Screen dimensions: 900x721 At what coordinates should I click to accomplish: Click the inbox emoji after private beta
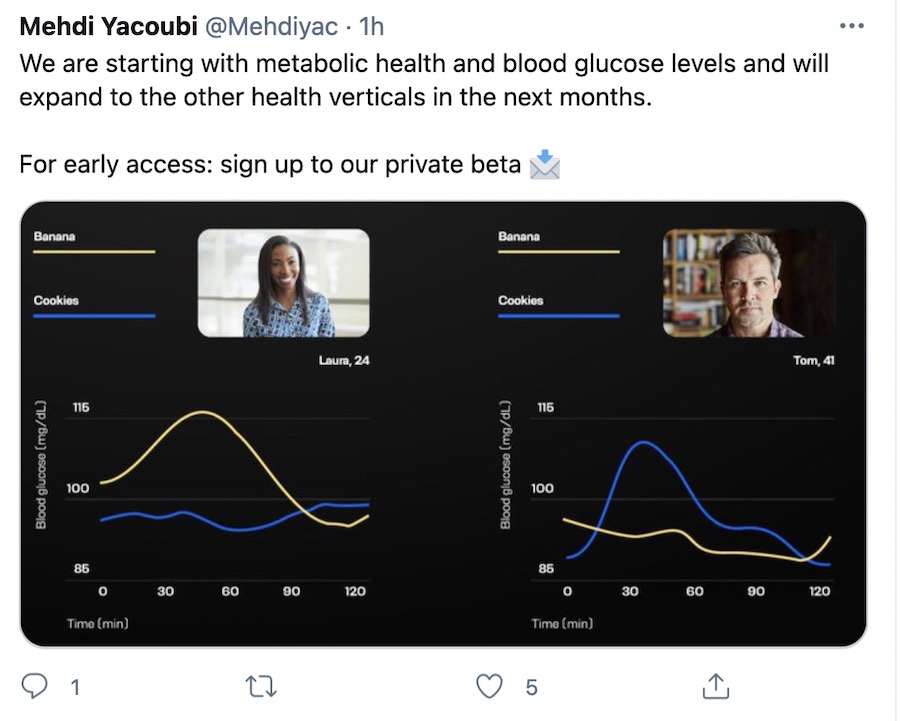point(544,164)
